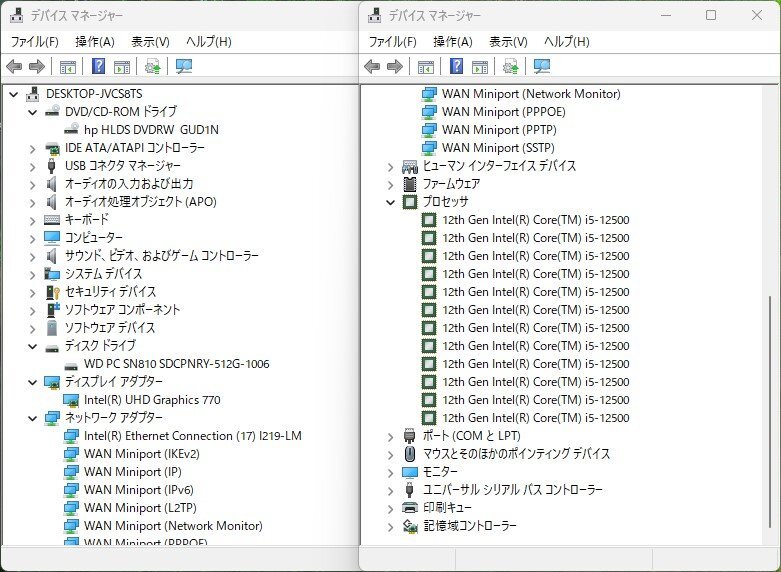Collapse the プロセッサ category
The width and height of the screenshot is (781, 572).
pyautogui.click(x=391, y=202)
